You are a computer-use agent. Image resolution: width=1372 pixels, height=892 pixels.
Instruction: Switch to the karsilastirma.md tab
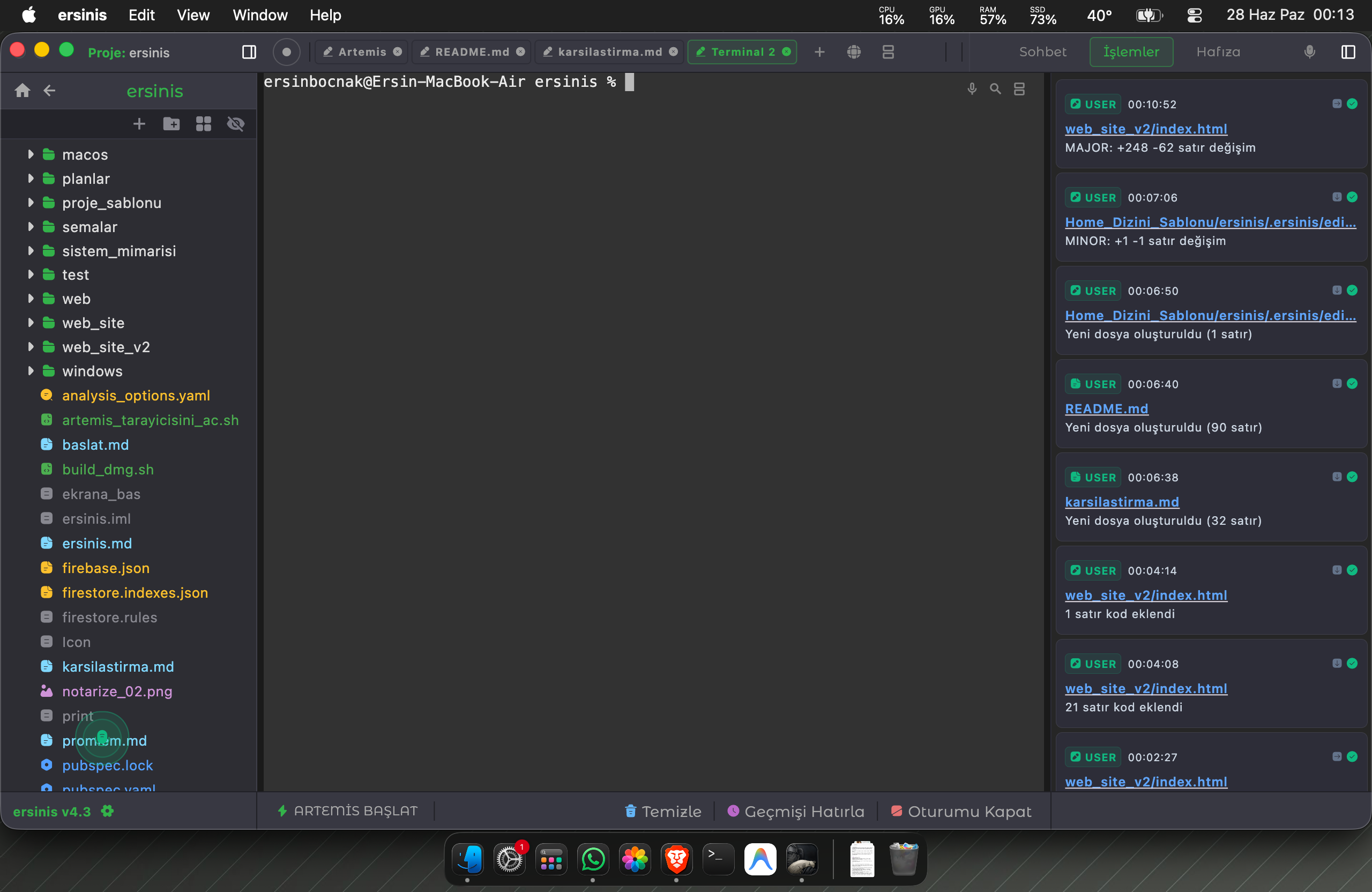(x=609, y=52)
